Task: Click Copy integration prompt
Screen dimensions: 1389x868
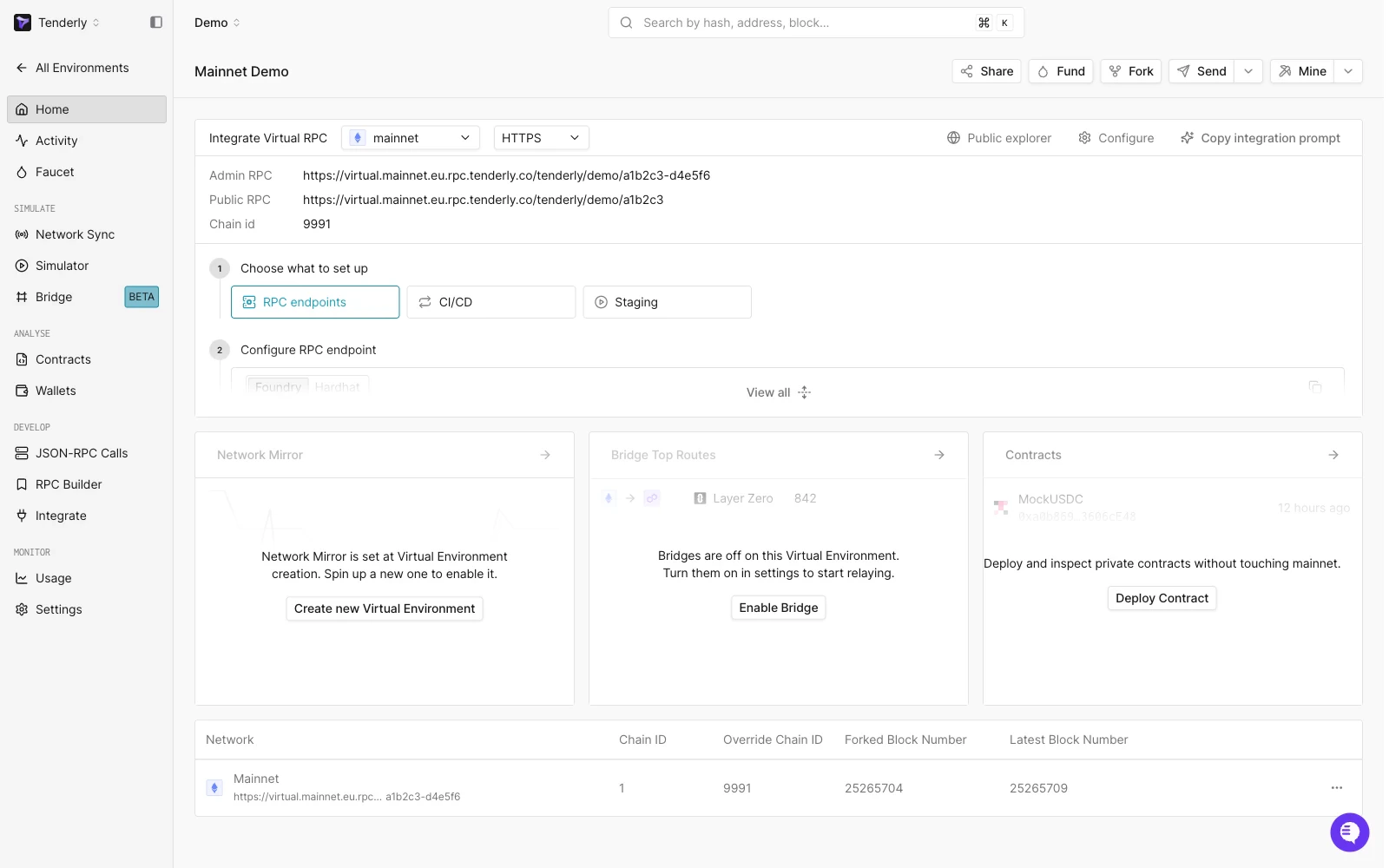Action: (1261, 138)
